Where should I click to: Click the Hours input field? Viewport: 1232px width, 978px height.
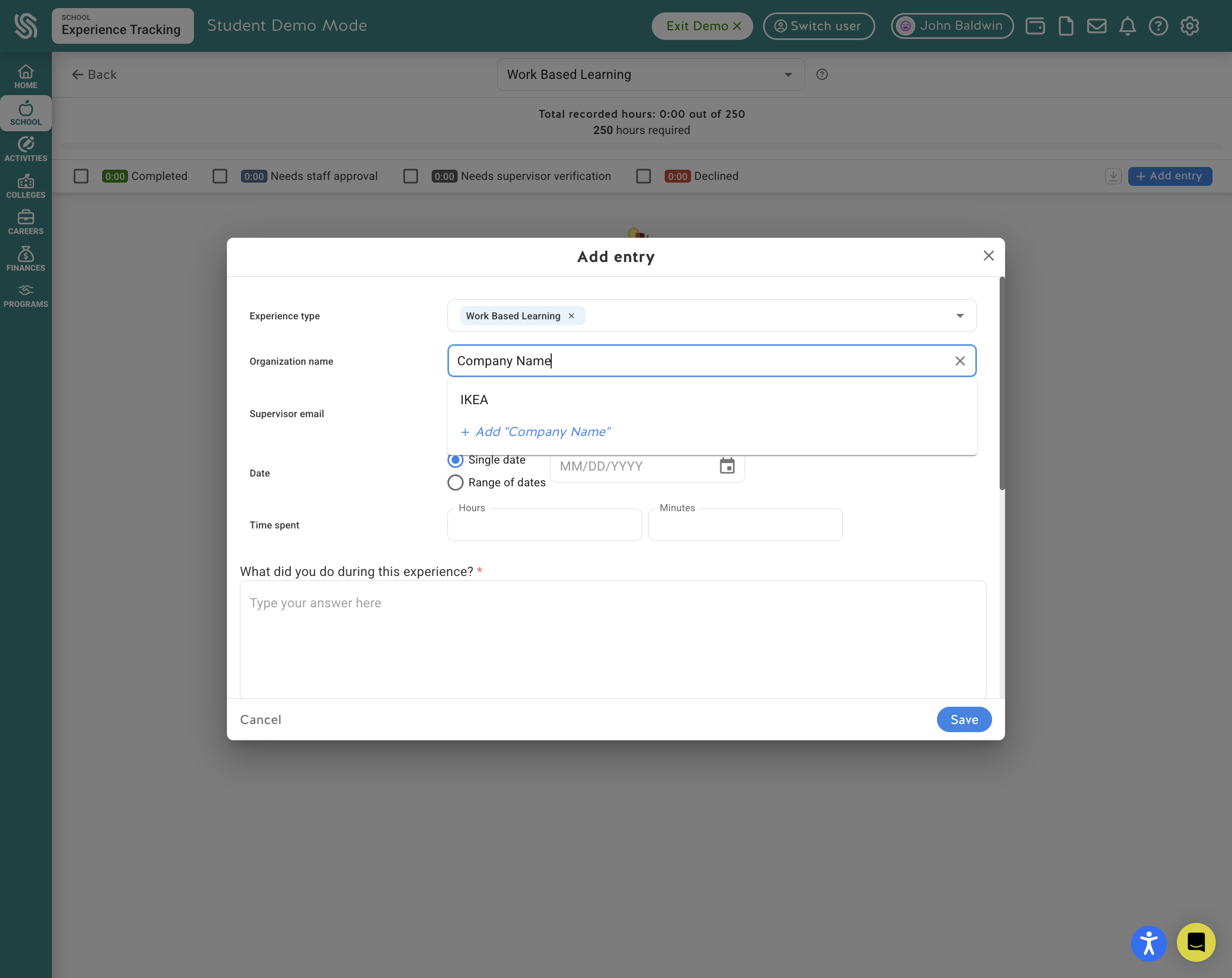click(545, 525)
